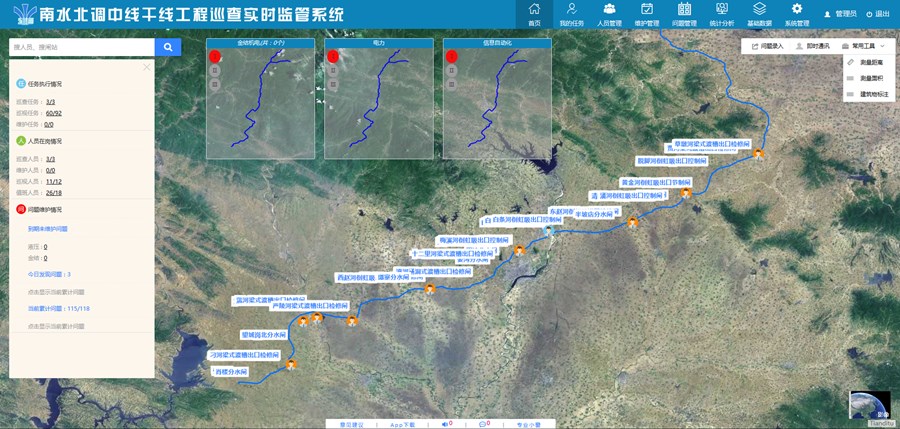Focus the 搜人员、搜闸站 search field

point(82,47)
